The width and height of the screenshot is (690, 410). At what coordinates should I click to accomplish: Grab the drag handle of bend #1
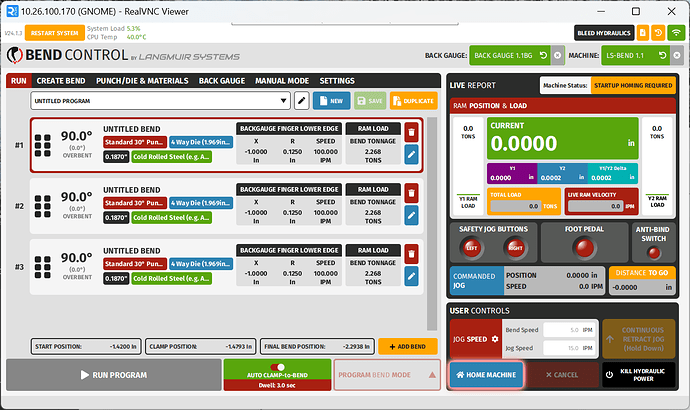[43, 146]
